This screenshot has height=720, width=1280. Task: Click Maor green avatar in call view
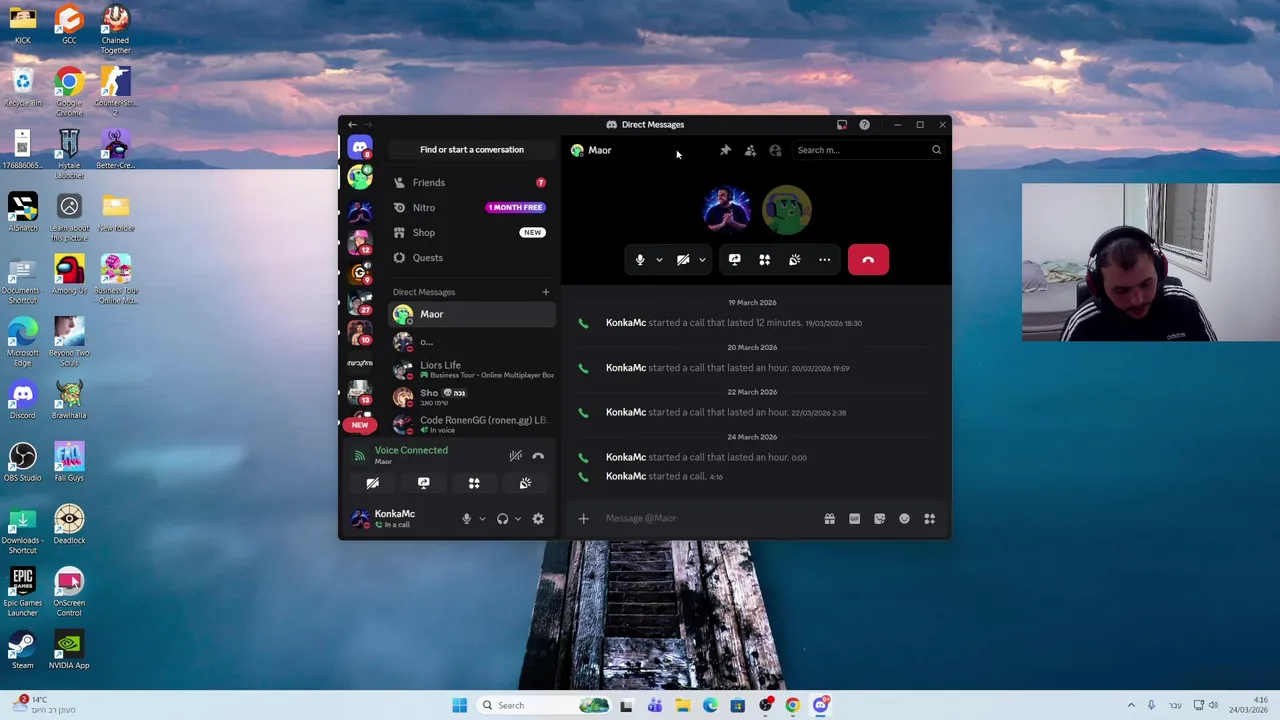(787, 210)
